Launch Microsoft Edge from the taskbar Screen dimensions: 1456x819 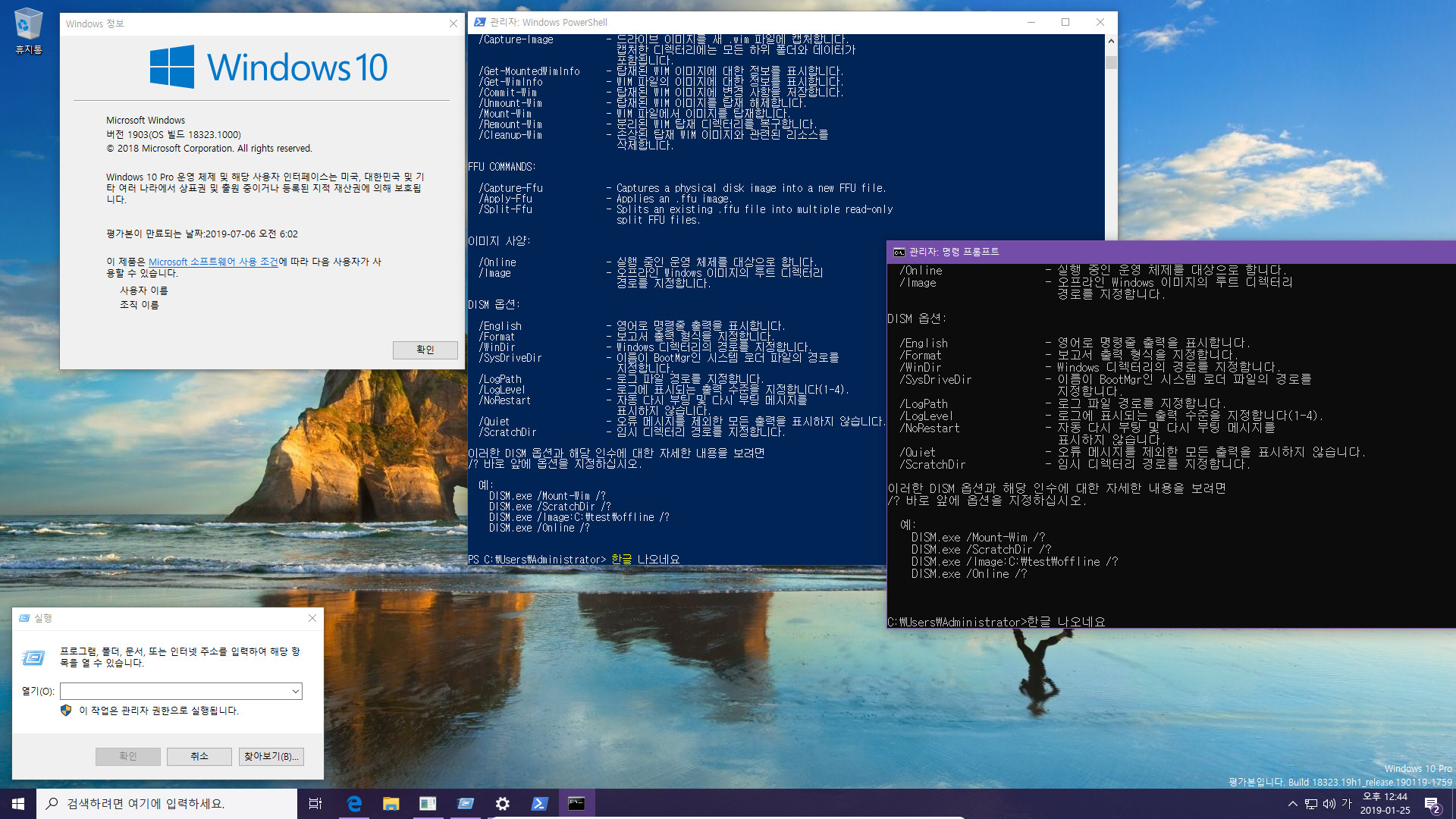pyautogui.click(x=354, y=804)
